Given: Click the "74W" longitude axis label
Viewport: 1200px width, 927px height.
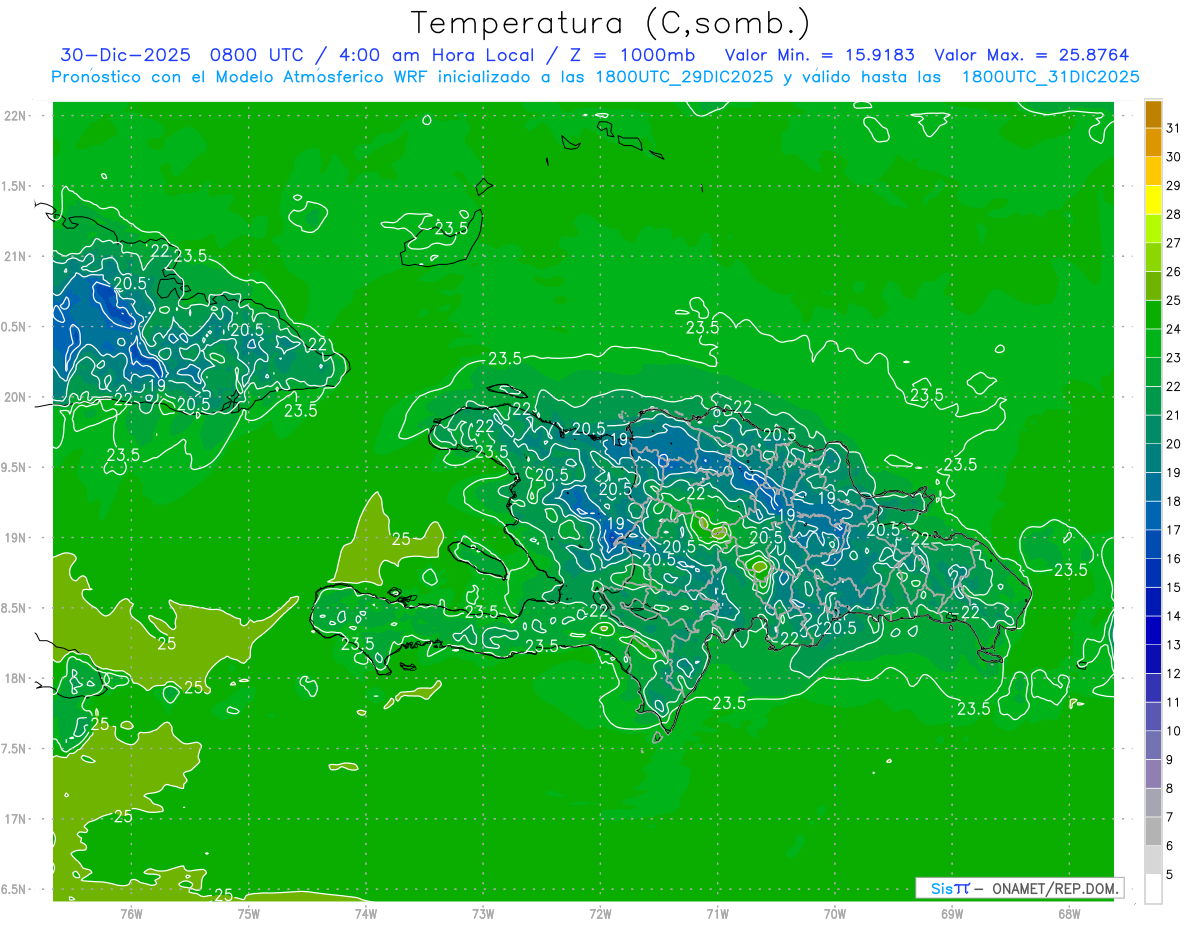Looking at the screenshot, I should 365,914.
